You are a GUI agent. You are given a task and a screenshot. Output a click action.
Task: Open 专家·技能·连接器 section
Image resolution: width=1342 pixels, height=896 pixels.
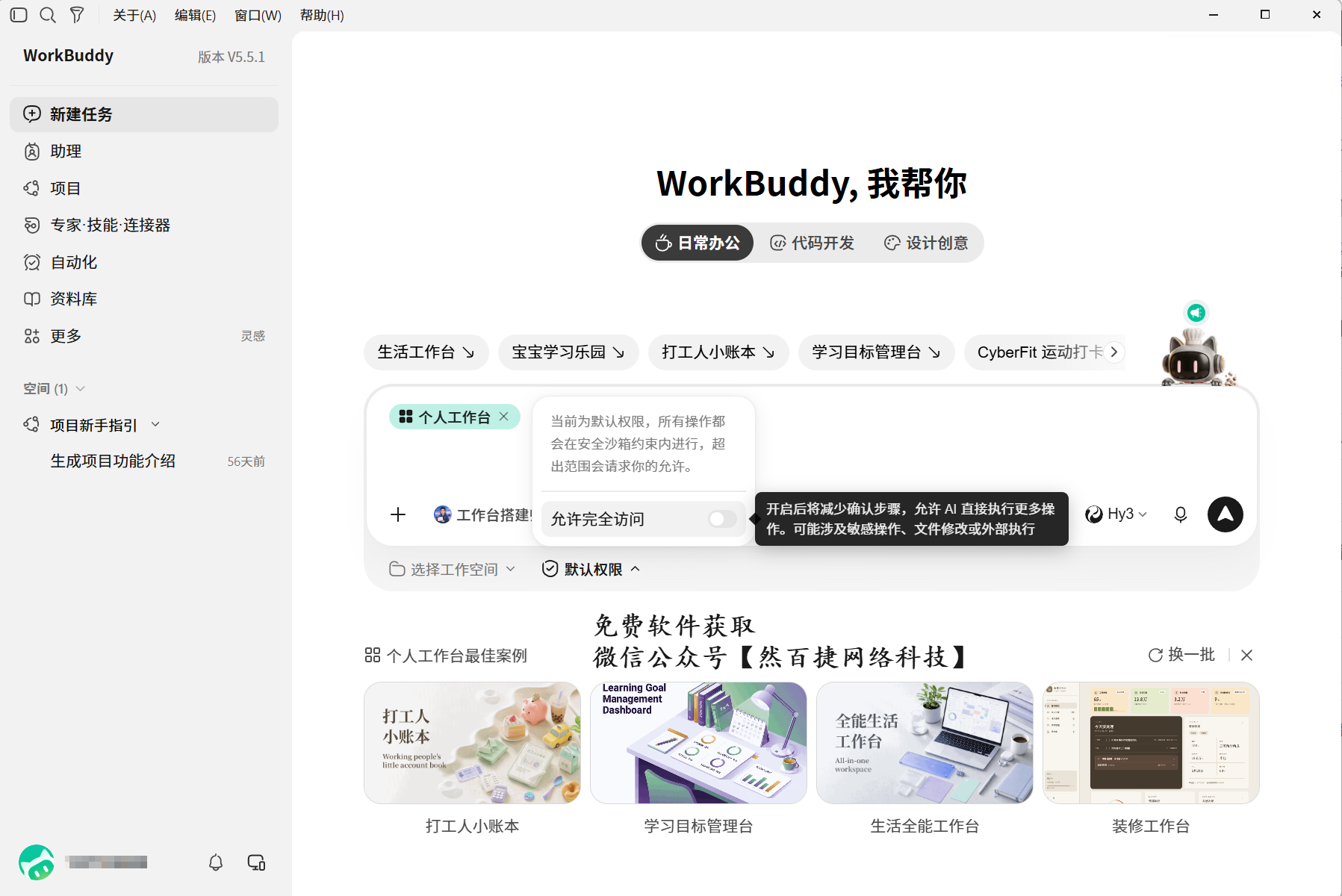click(144, 225)
